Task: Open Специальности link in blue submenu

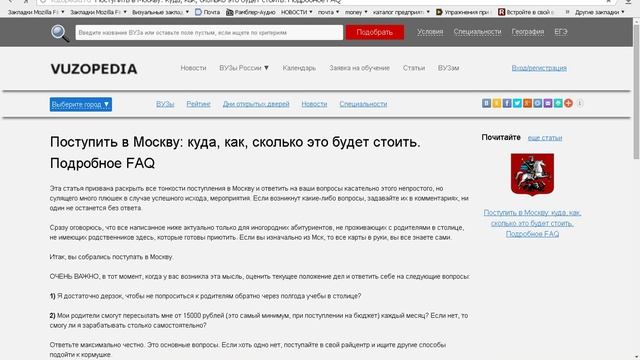Action: click(363, 104)
